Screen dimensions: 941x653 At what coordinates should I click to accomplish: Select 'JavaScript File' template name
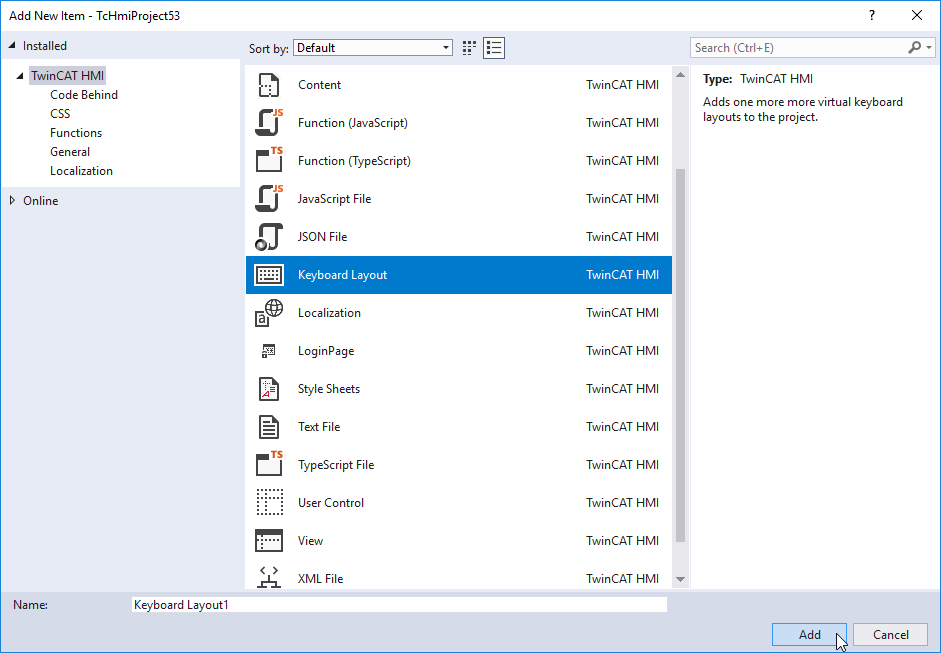click(334, 199)
